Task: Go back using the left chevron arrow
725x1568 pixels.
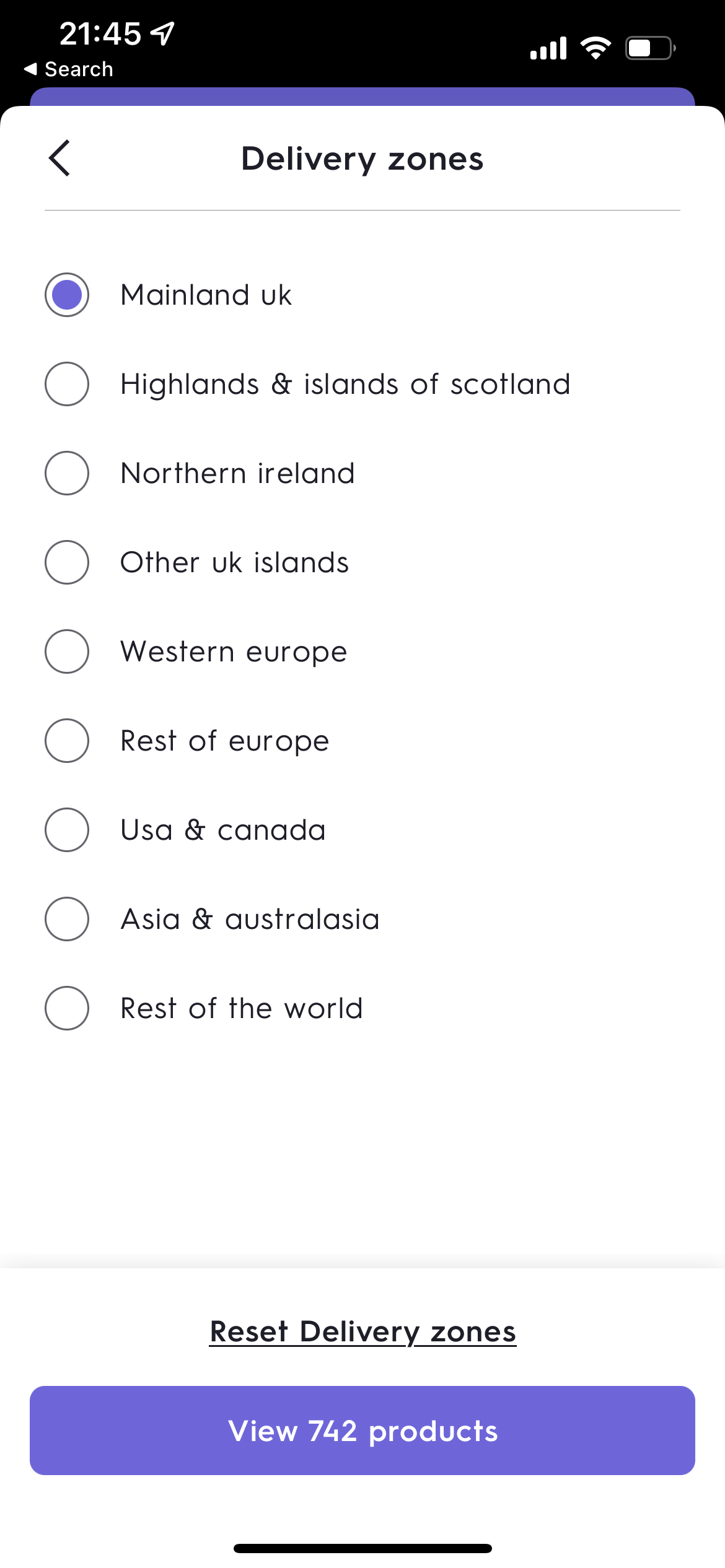Action: [59, 158]
